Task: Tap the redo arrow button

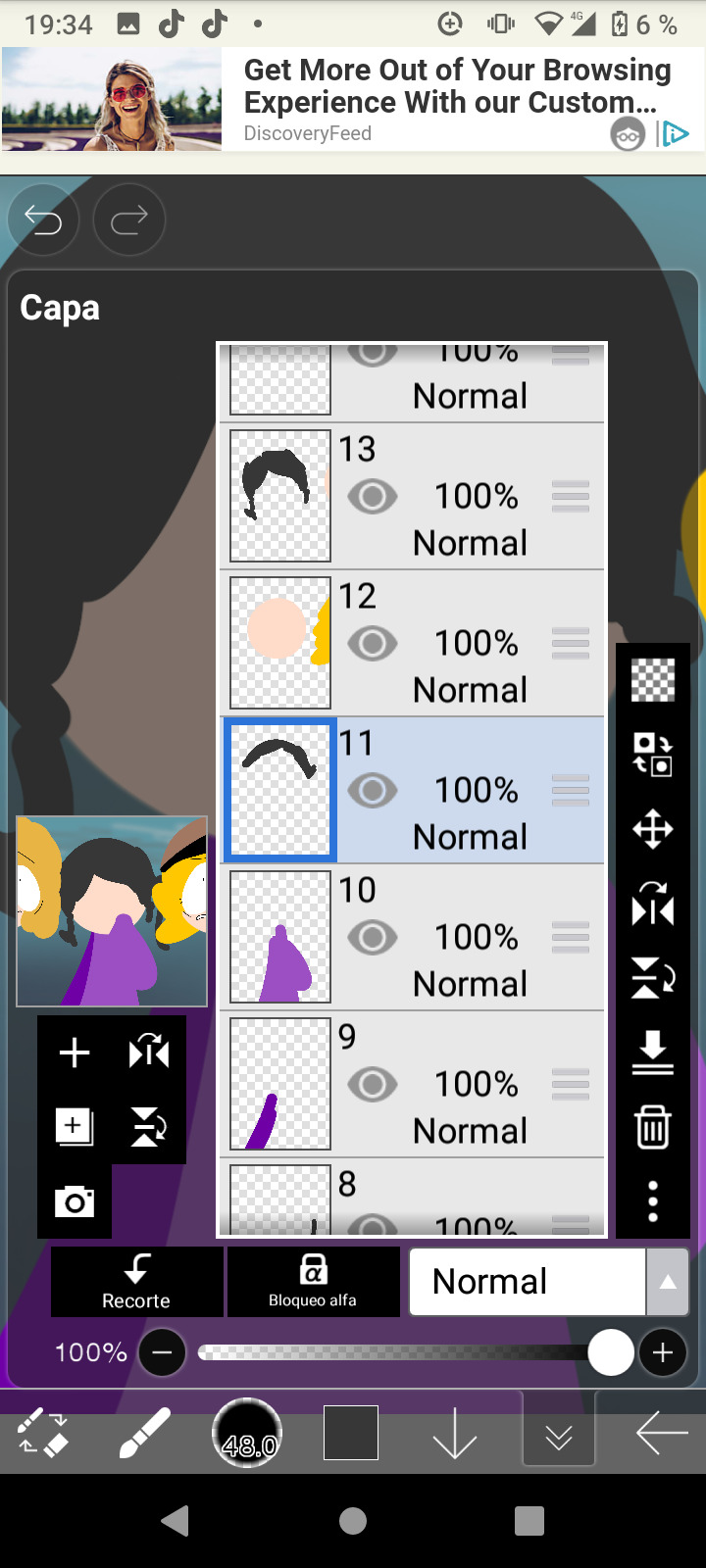Action: click(129, 220)
